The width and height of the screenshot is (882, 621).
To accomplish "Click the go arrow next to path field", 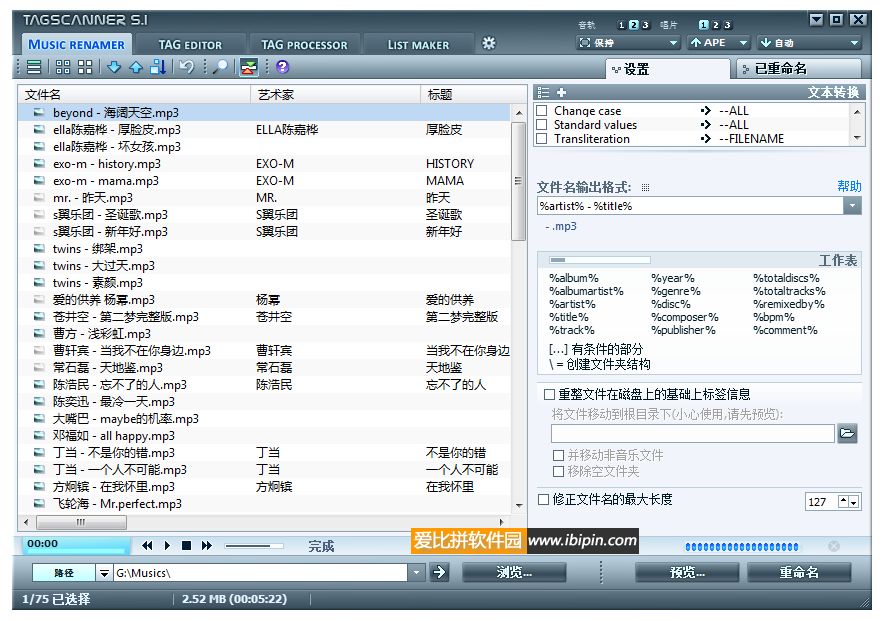I will (439, 573).
